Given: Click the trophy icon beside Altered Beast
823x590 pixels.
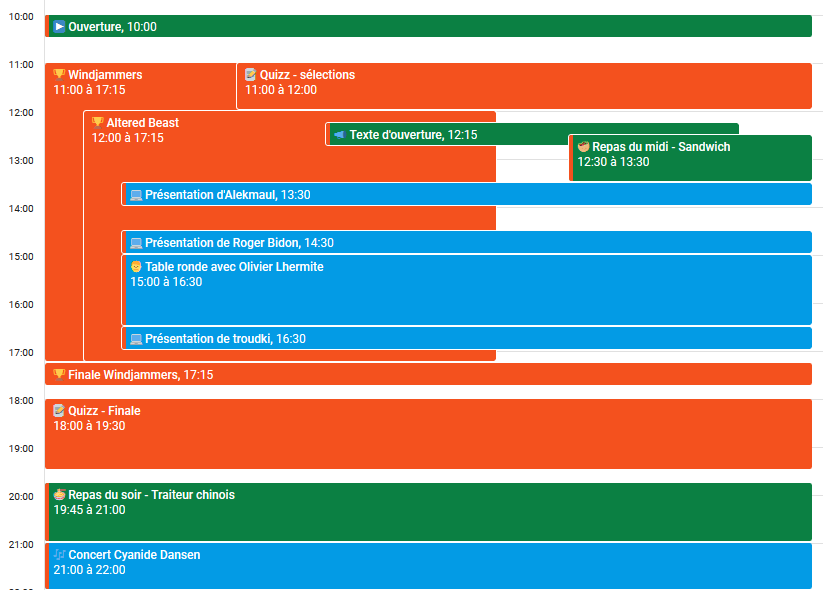Looking at the screenshot, I should pos(98,123).
